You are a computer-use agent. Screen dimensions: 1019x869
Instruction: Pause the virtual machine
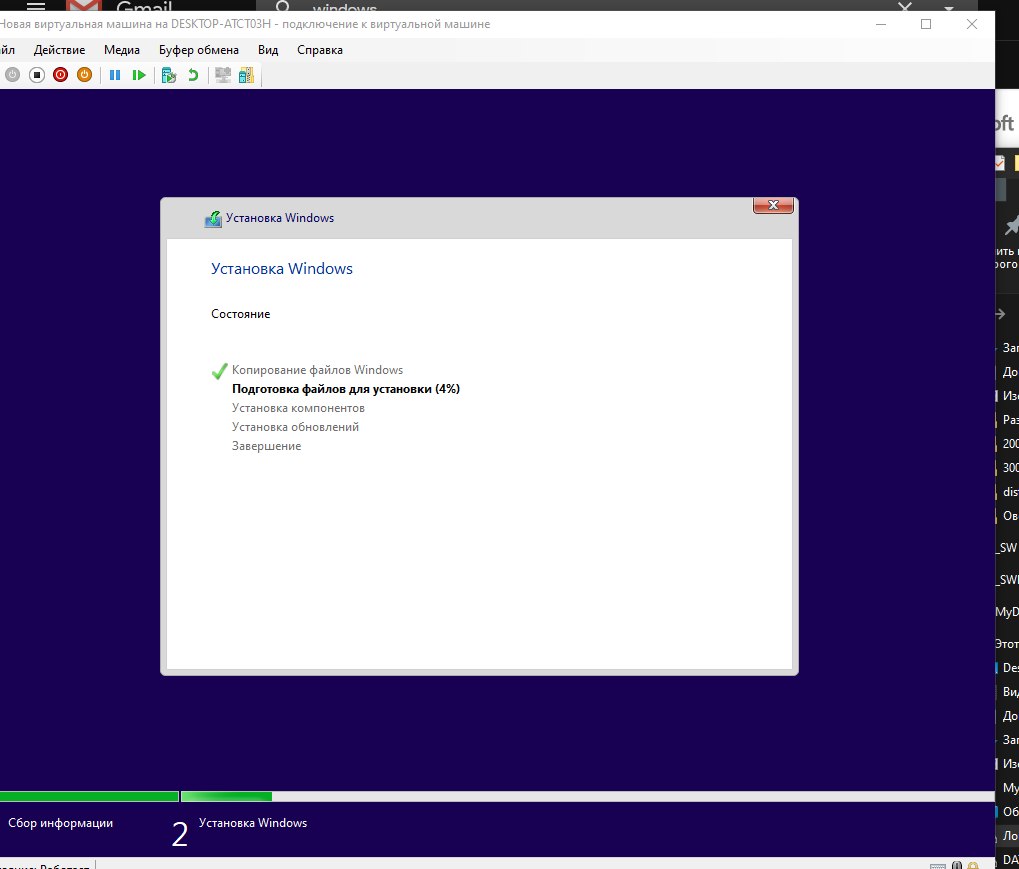115,75
